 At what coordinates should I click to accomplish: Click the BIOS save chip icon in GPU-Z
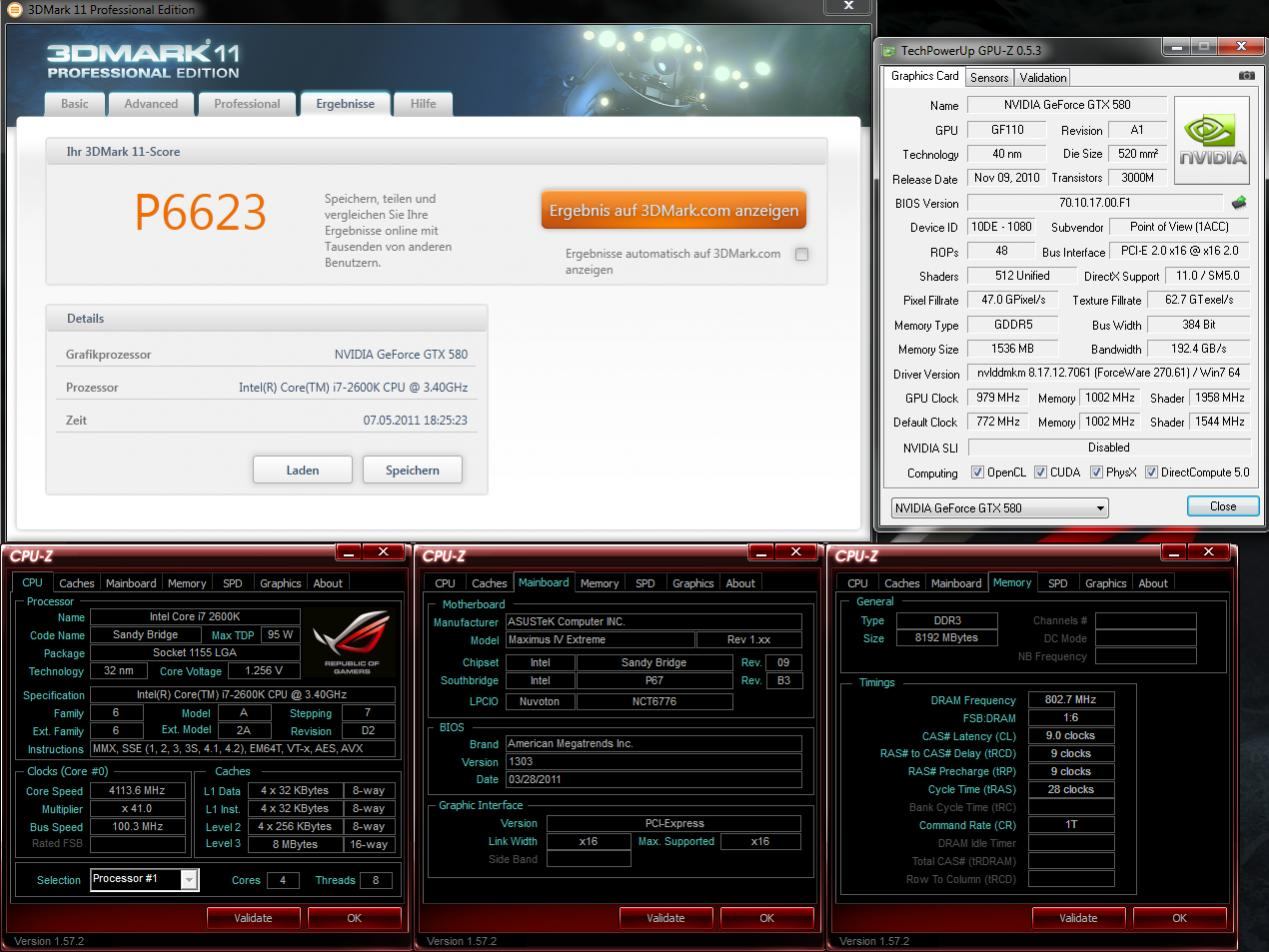click(1239, 203)
